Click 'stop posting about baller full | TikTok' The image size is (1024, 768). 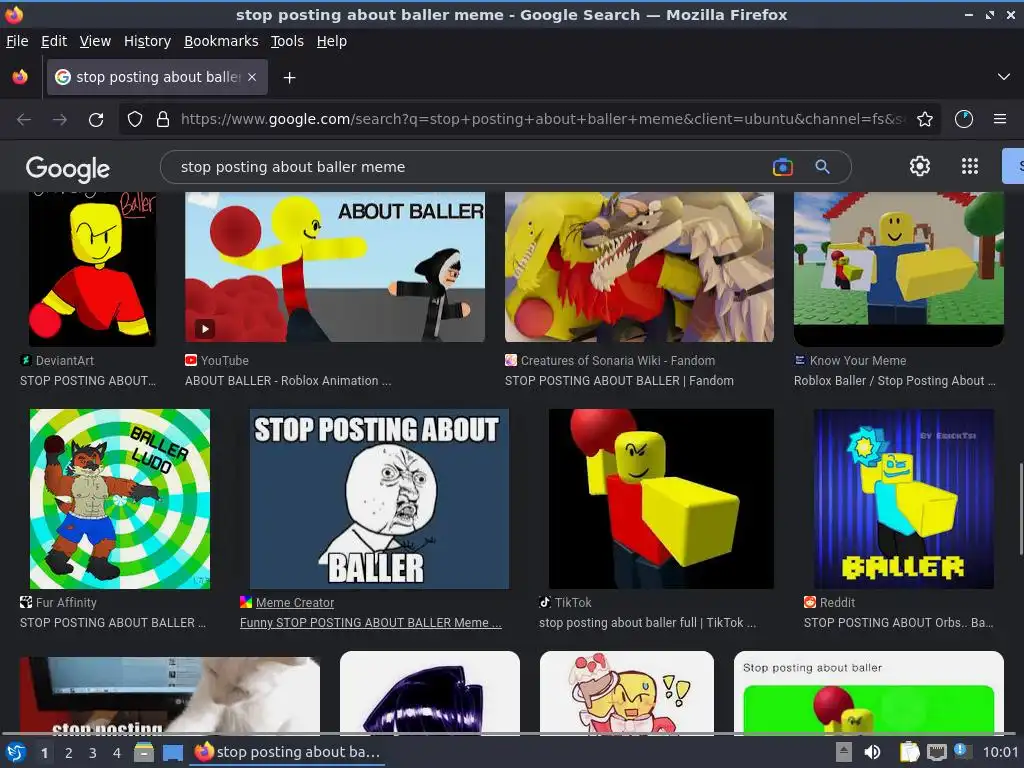tap(647, 623)
